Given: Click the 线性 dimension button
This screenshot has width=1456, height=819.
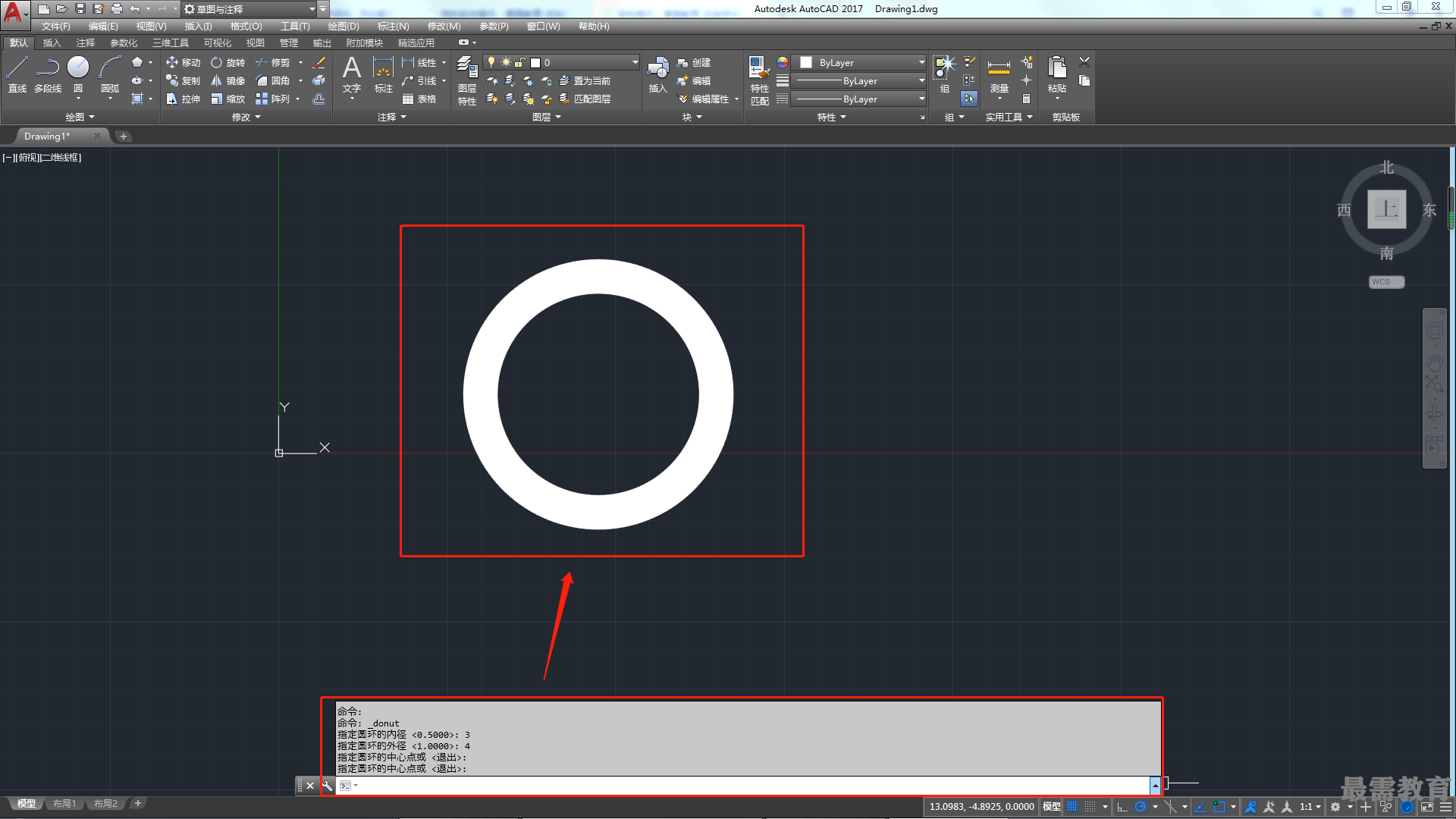Looking at the screenshot, I should (419, 63).
